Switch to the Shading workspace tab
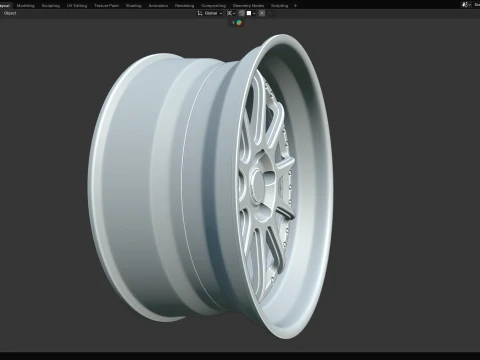This screenshot has width=480, height=360. click(x=133, y=6)
